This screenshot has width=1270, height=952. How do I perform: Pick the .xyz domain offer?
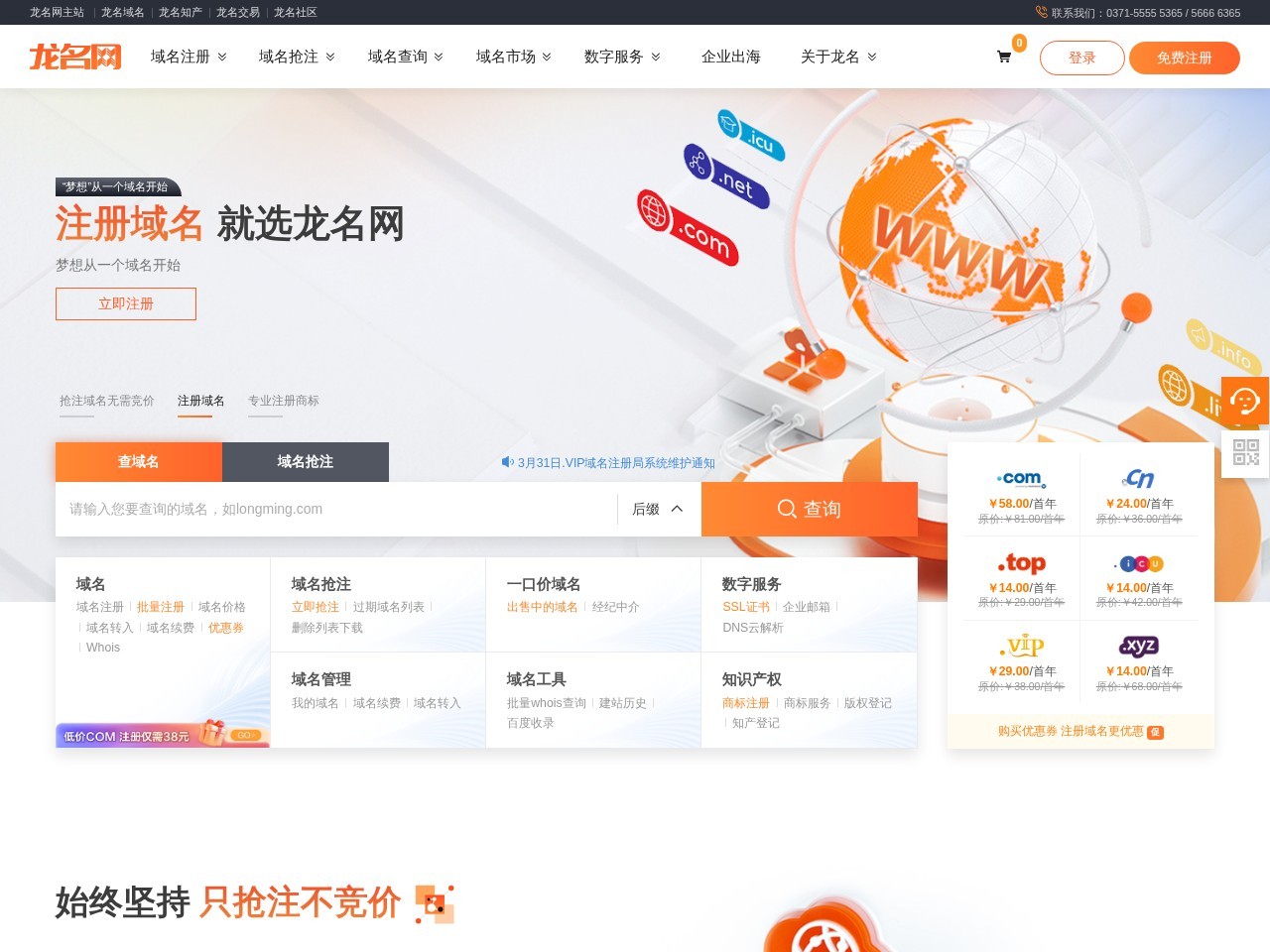point(1139,647)
